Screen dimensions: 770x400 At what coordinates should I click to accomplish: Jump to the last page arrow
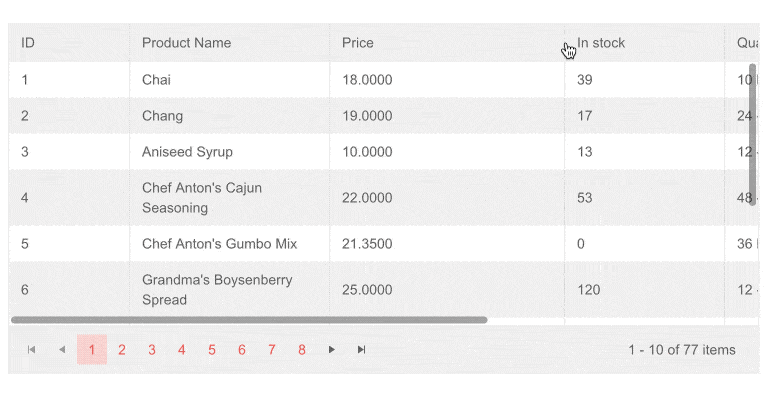(x=362, y=350)
